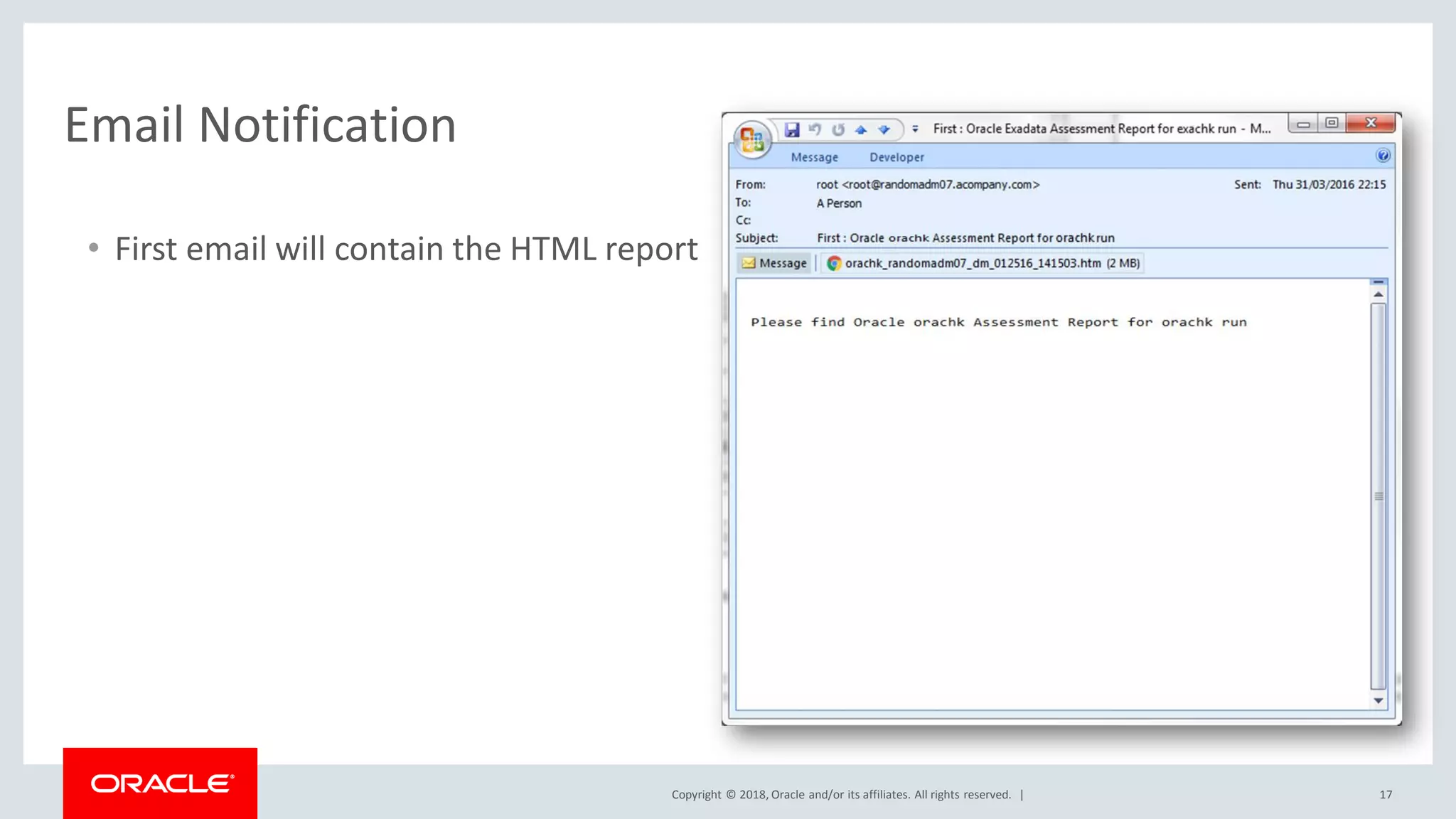The image size is (1456, 819).
Task: Click the Undo arrow icon
Action: pos(815,129)
